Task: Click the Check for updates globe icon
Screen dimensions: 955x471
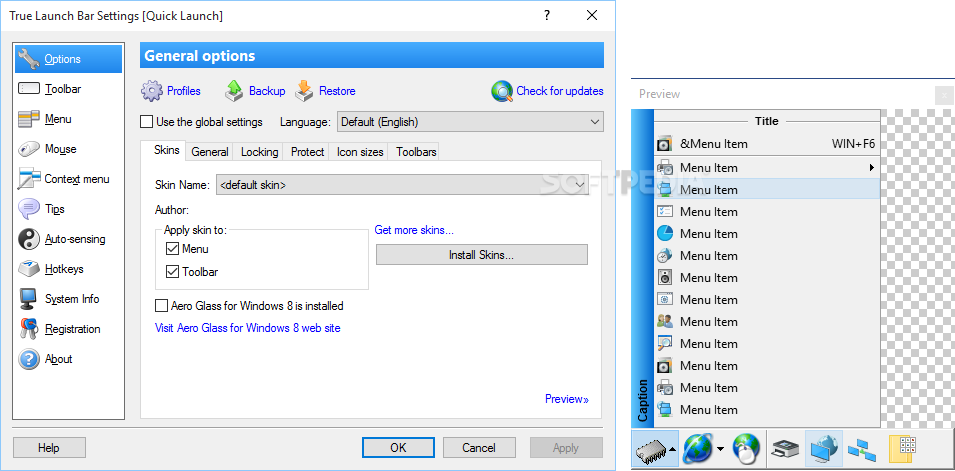Action: (502, 91)
